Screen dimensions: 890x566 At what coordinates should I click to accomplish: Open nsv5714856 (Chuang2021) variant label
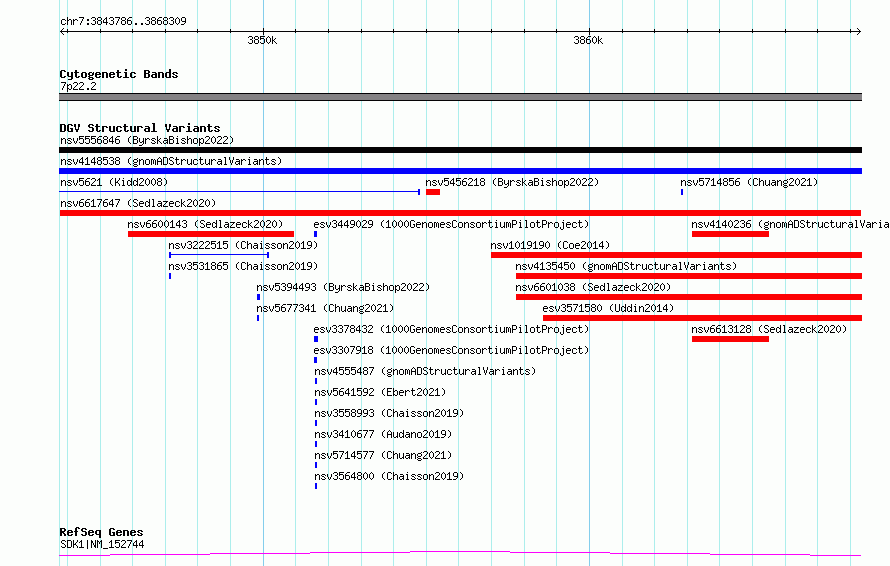point(749,182)
